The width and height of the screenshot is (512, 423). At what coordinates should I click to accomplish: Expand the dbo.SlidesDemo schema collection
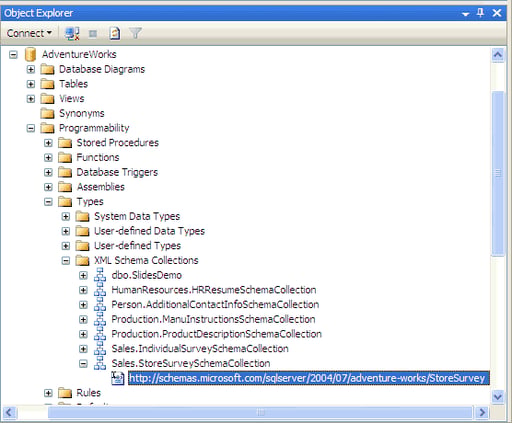pyautogui.click(x=83, y=275)
